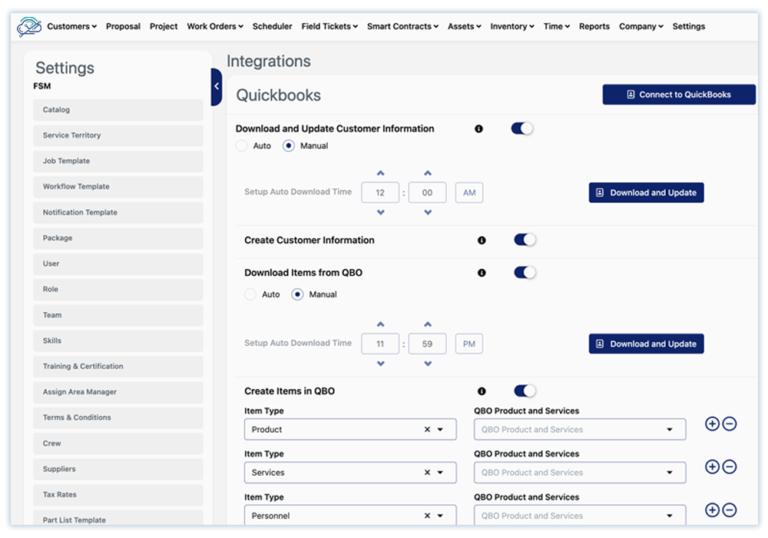Expand the Smart Contracts menu
Image resolution: width=768 pixels, height=538 pixels.
(403, 26)
